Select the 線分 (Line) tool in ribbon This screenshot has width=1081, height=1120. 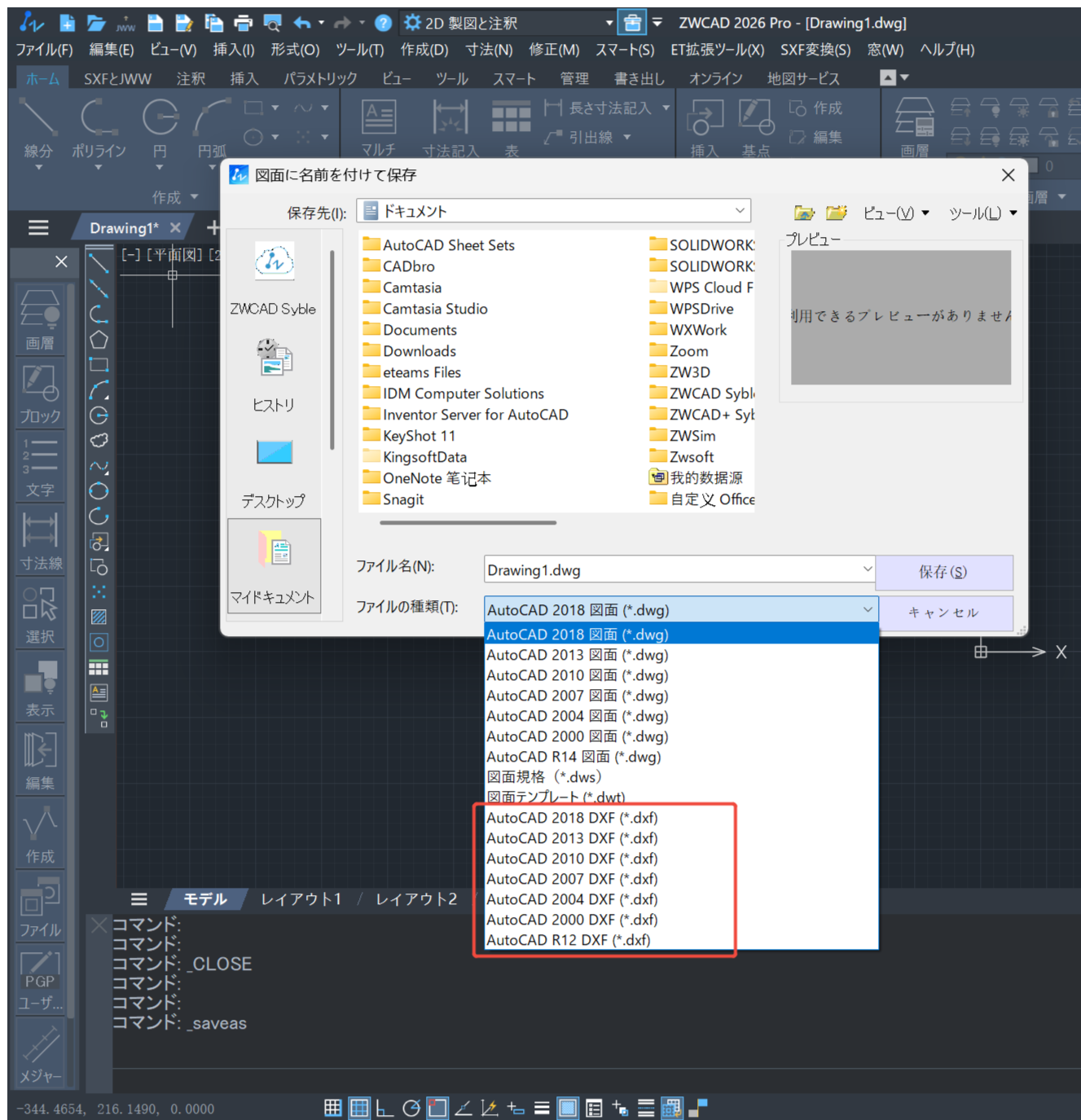pos(38,129)
